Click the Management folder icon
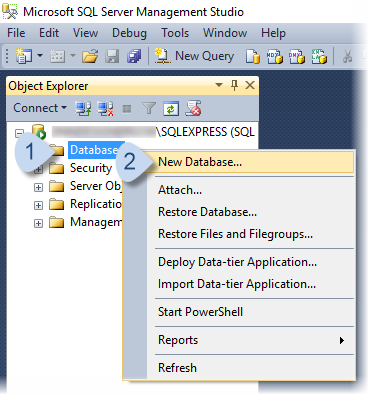369x395 pixels. (56, 222)
